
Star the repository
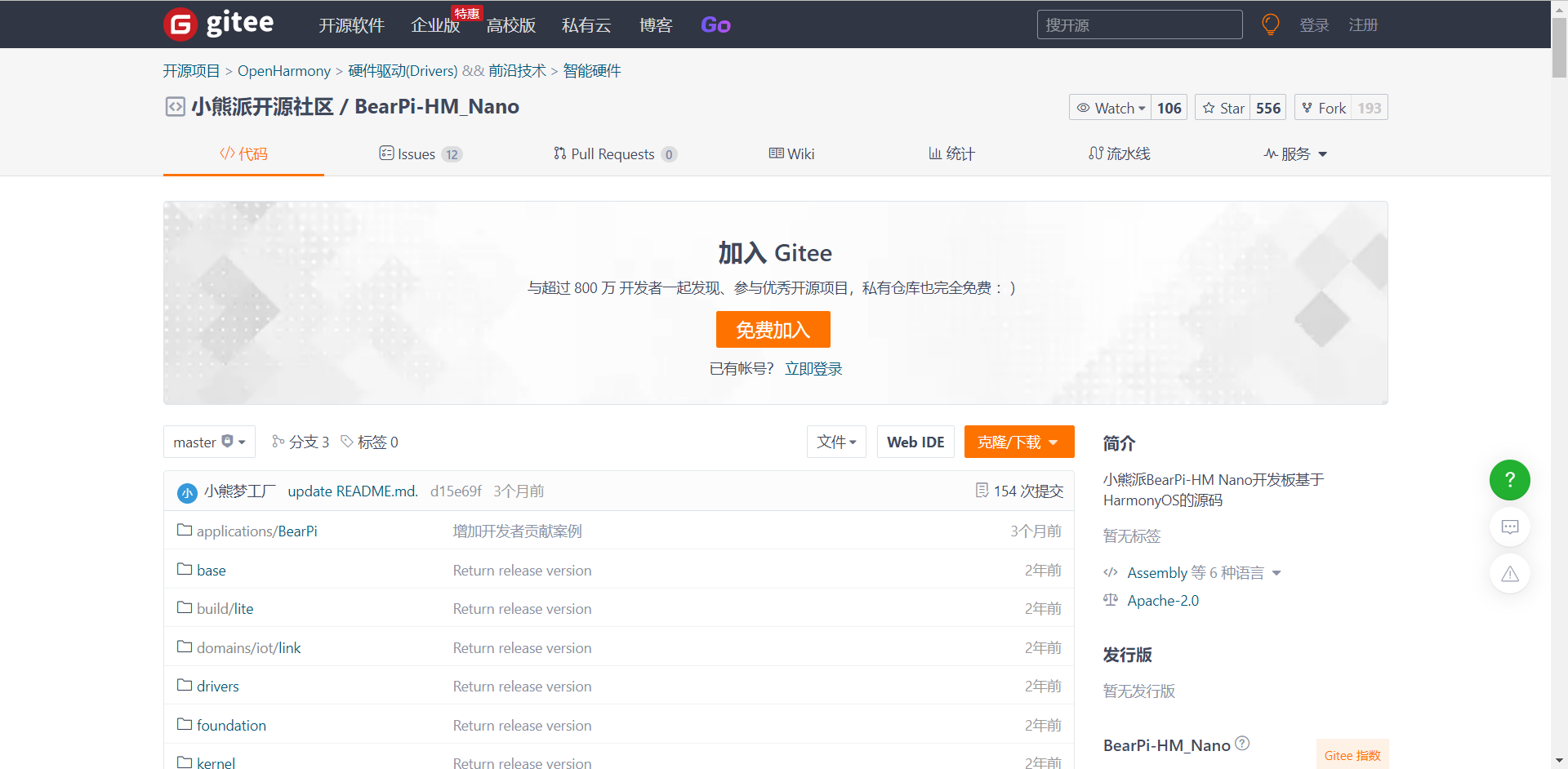(x=1223, y=108)
